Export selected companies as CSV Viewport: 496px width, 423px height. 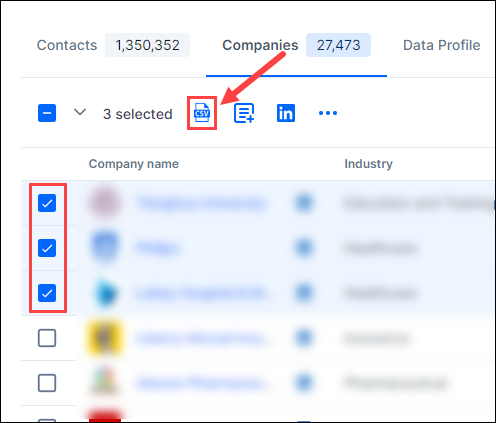point(202,113)
